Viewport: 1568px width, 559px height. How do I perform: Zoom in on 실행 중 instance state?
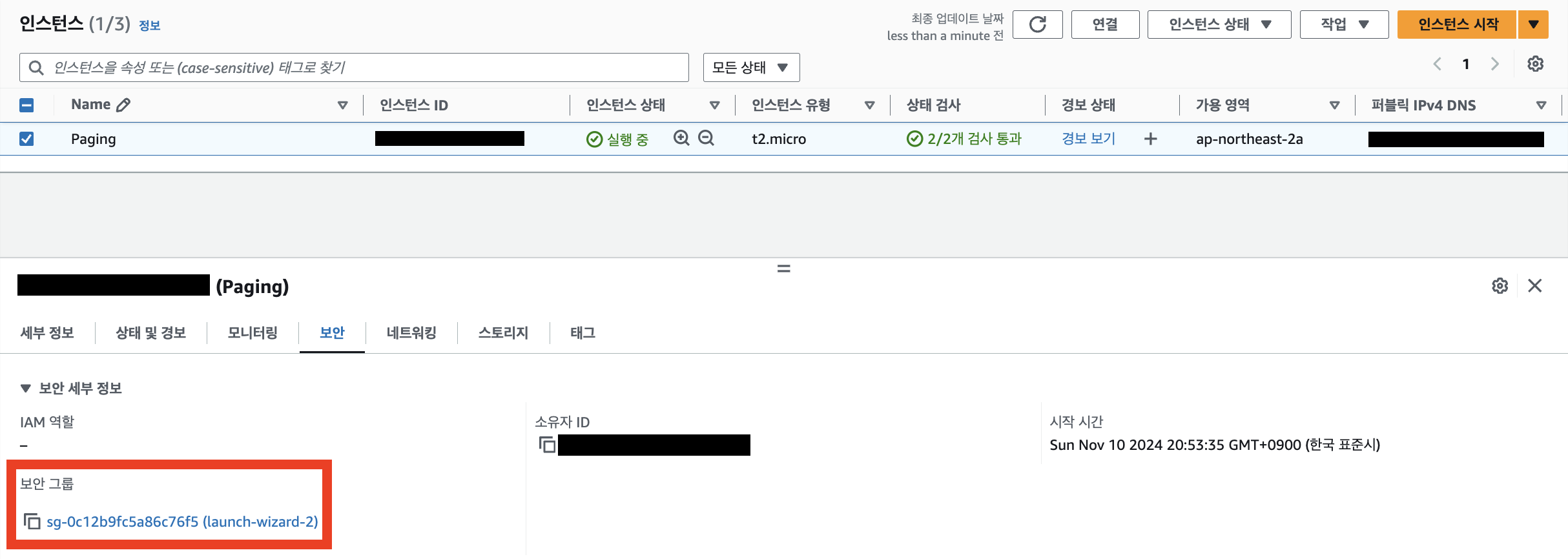coord(681,138)
